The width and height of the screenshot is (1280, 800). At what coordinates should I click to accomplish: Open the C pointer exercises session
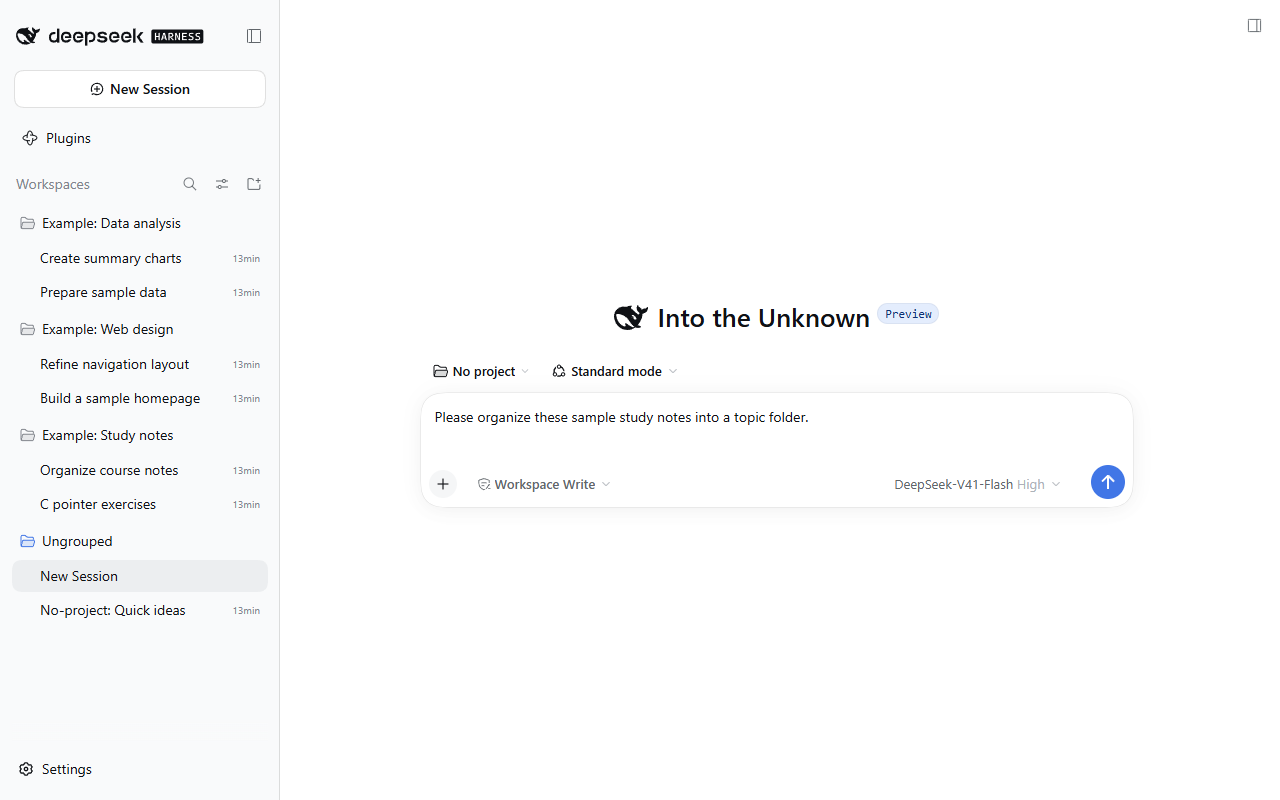[x=140, y=504]
